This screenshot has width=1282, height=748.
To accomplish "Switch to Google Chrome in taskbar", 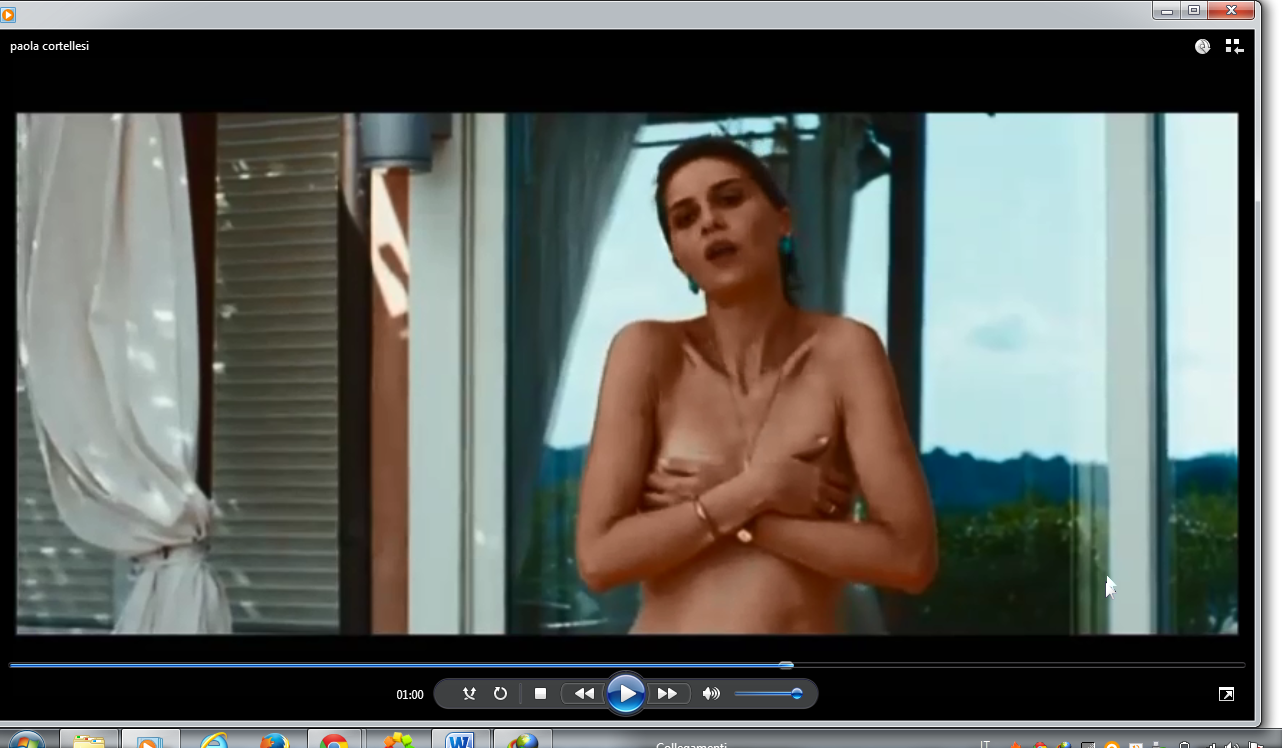I will point(335,741).
